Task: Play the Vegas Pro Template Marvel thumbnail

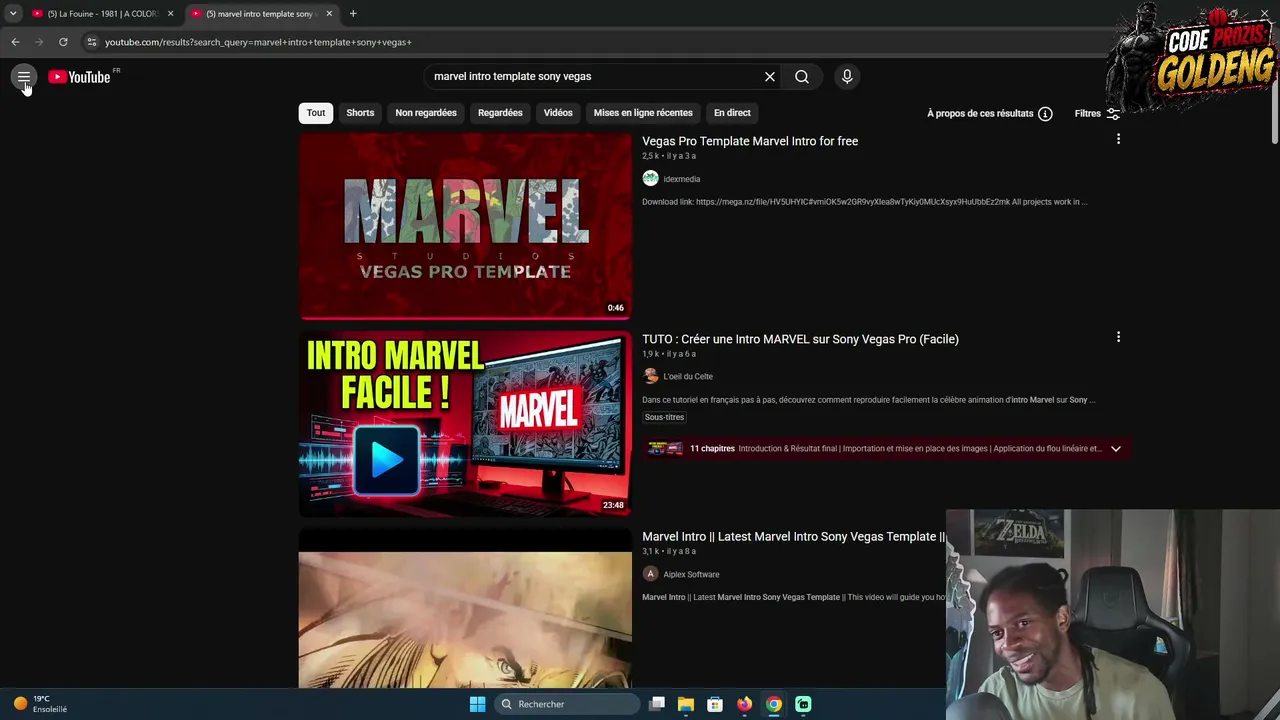Action: pyautogui.click(x=465, y=226)
